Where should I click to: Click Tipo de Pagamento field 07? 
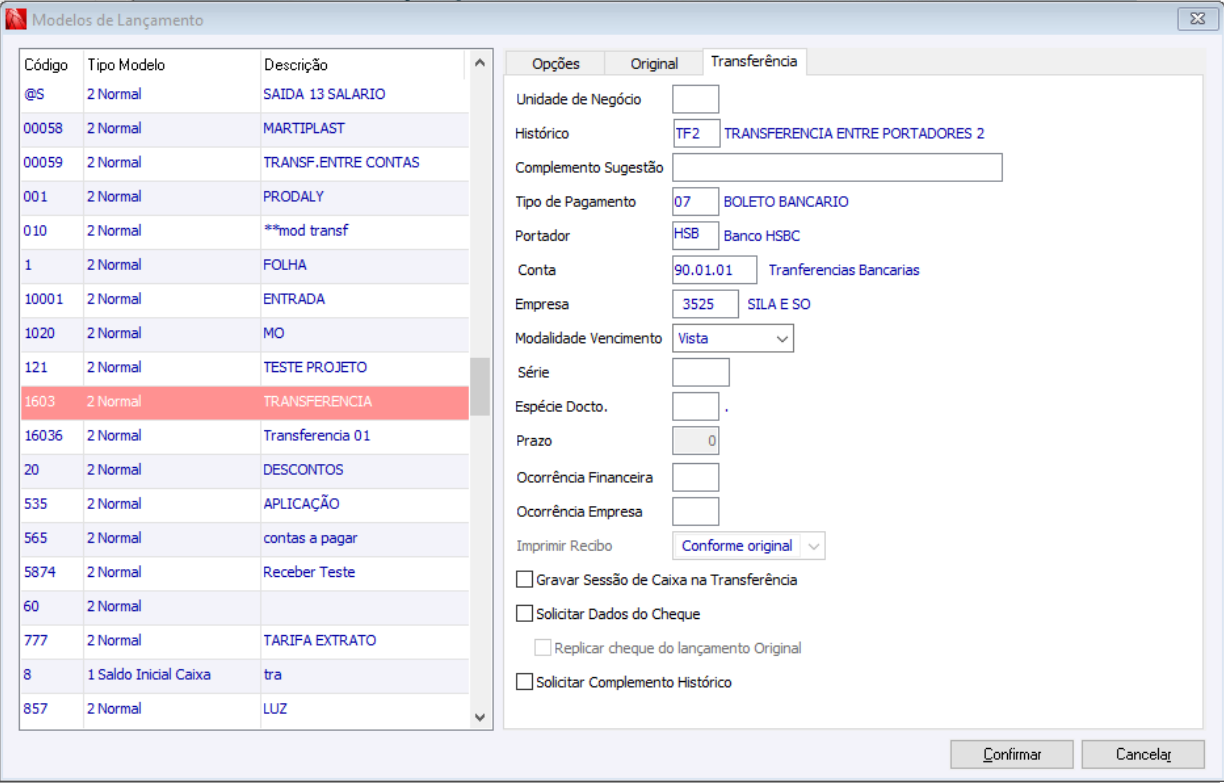click(696, 201)
